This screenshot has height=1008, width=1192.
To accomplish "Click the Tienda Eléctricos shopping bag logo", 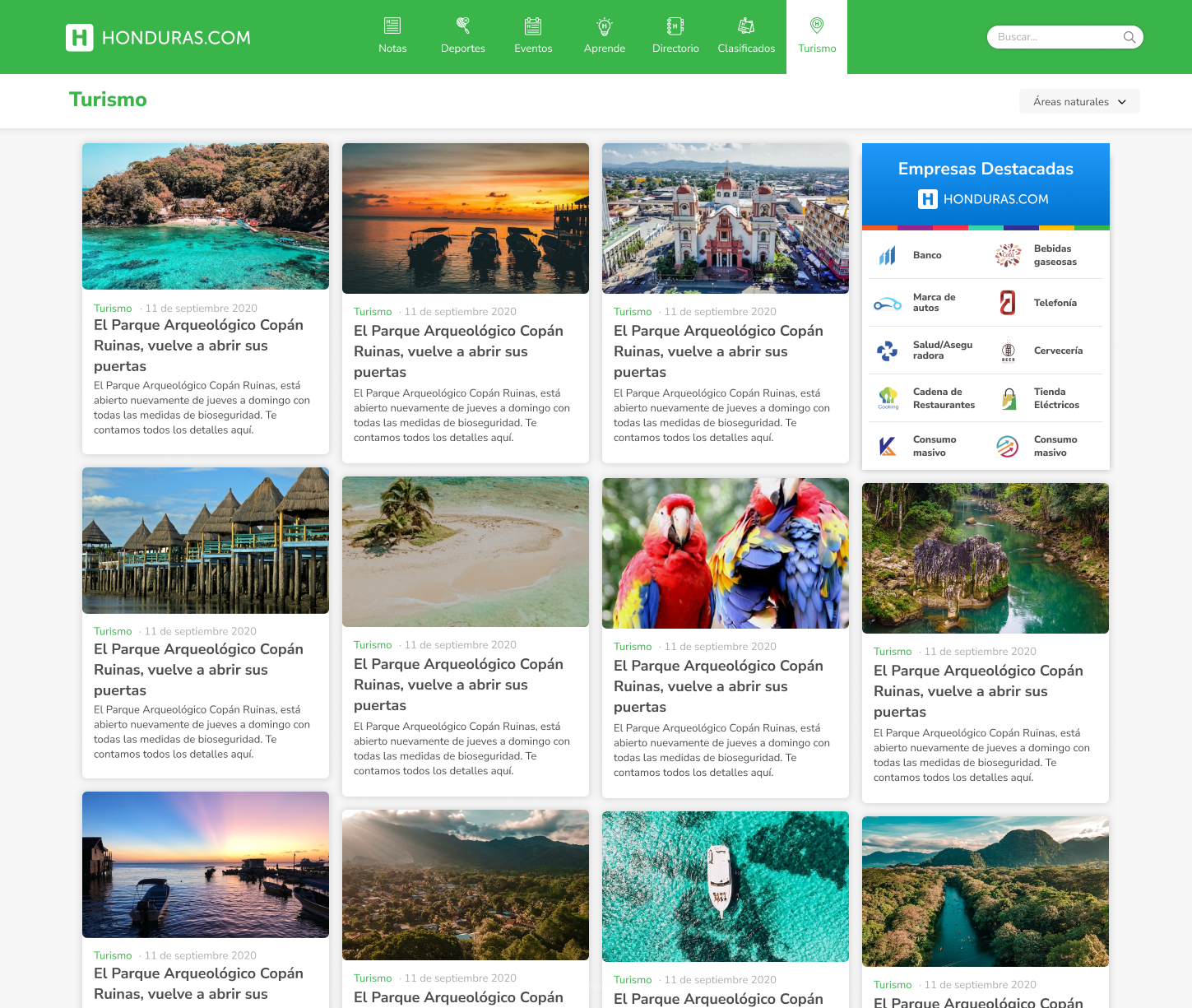I will (1009, 399).
